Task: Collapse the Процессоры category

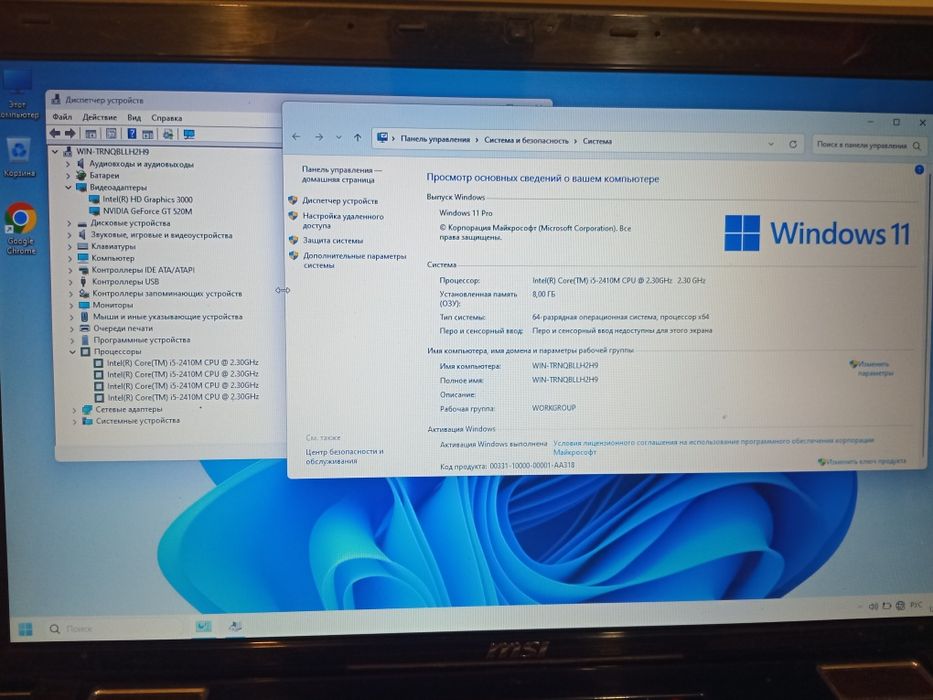Action: 72,352
